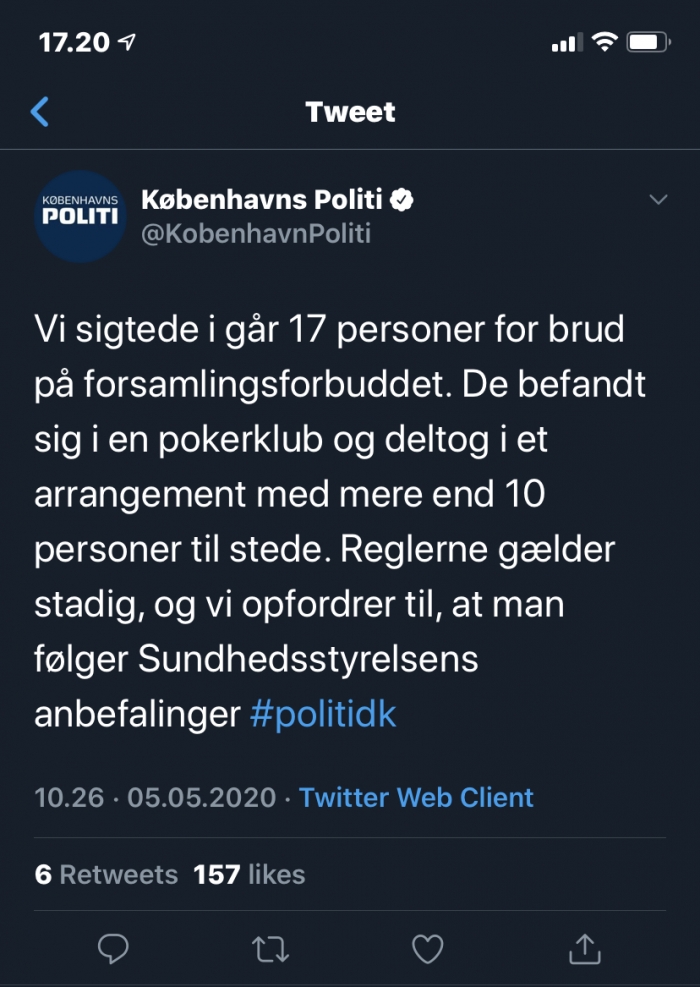Screen dimensions: 700x987
Task: Tap the Tweet header title
Action: (x=351, y=112)
